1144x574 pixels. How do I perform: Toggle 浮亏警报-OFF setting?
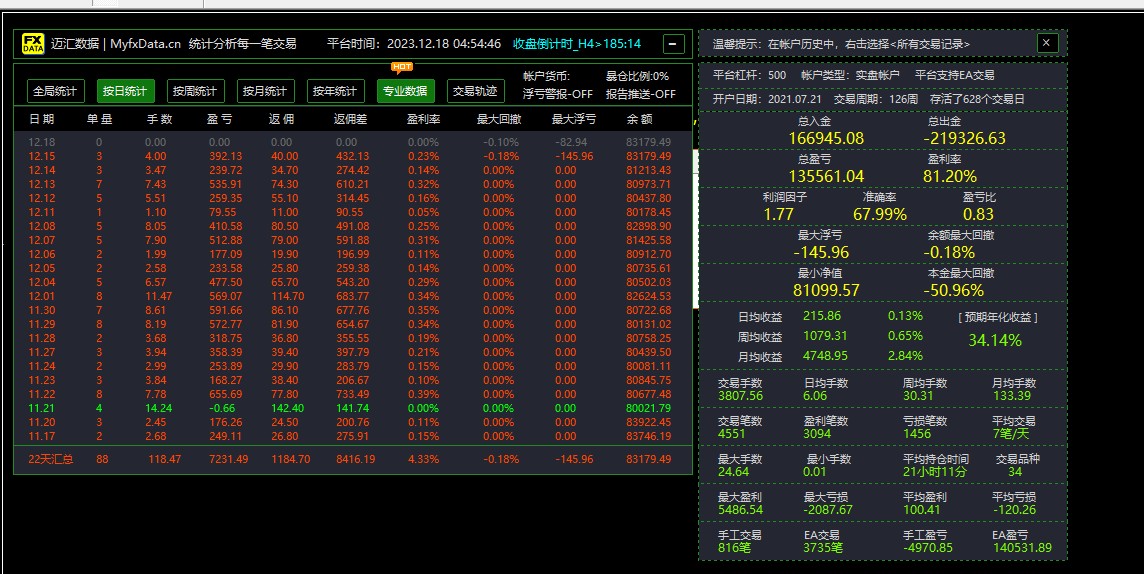(x=558, y=94)
